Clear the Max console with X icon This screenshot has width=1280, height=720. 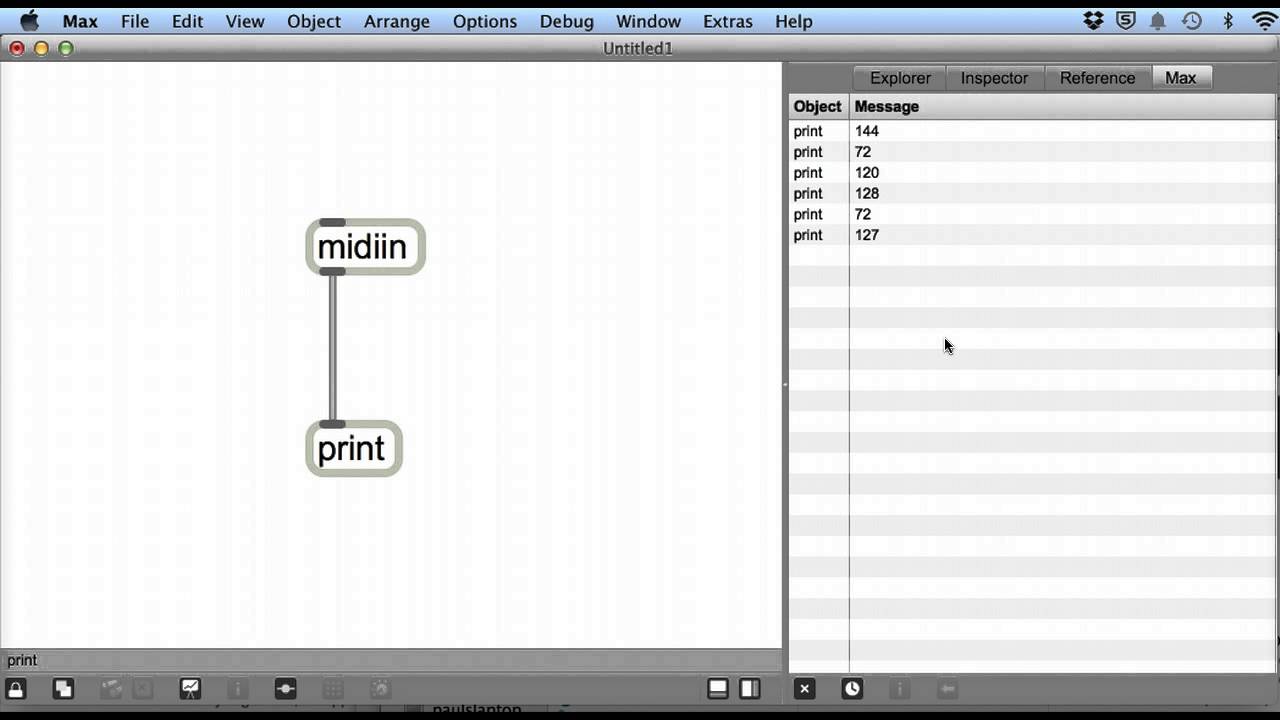[x=805, y=688]
